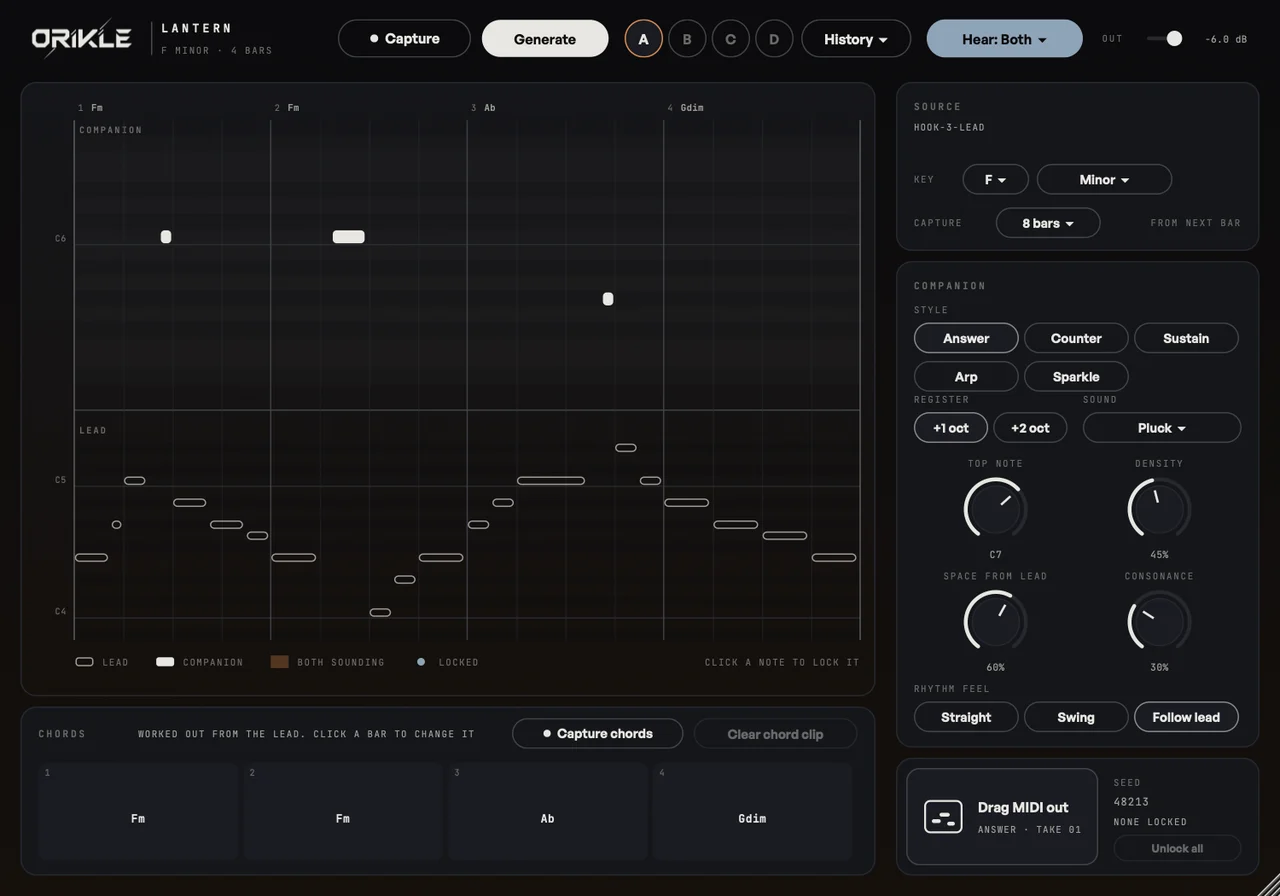Open the History dropdown

856,39
